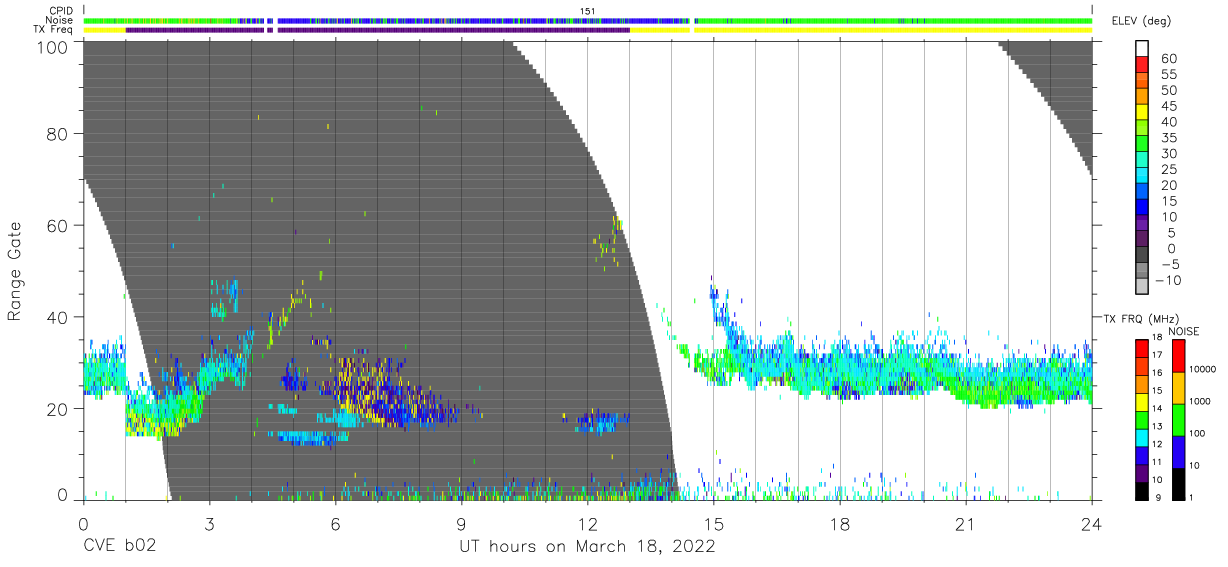Click the 'NOISE' legend title

[x=1186, y=330]
